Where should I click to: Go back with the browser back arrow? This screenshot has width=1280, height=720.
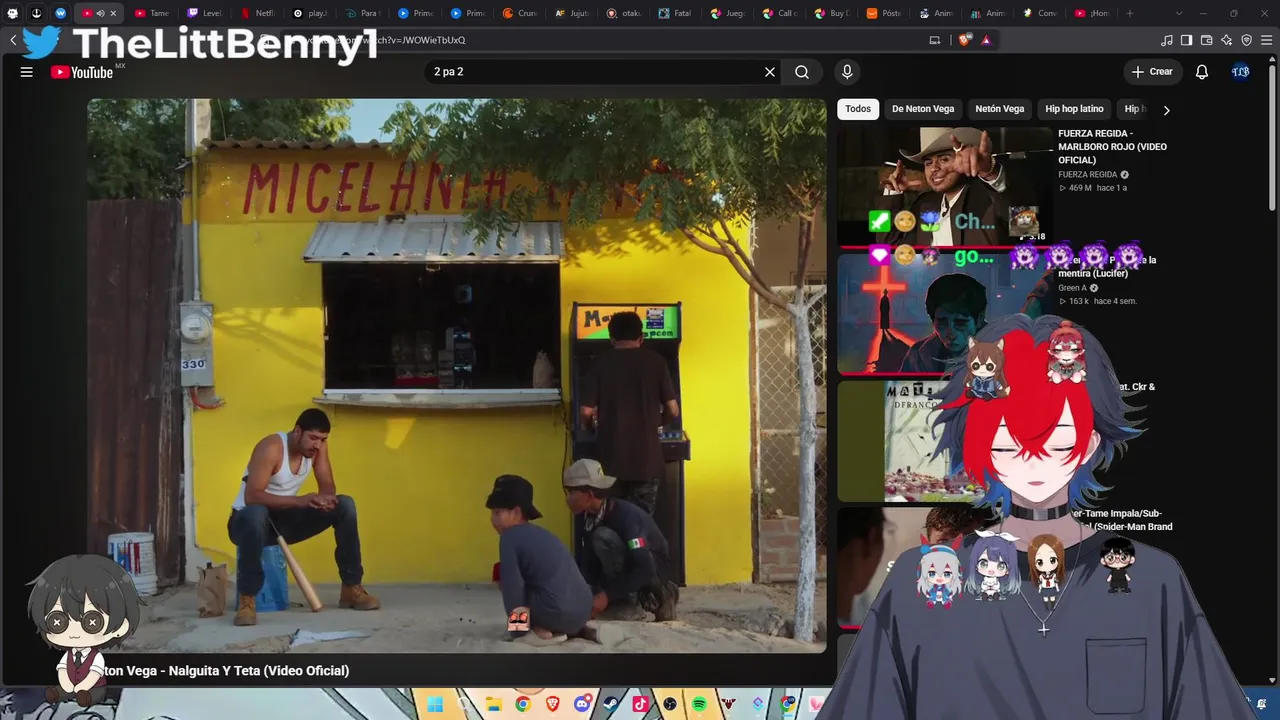click(x=13, y=40)
